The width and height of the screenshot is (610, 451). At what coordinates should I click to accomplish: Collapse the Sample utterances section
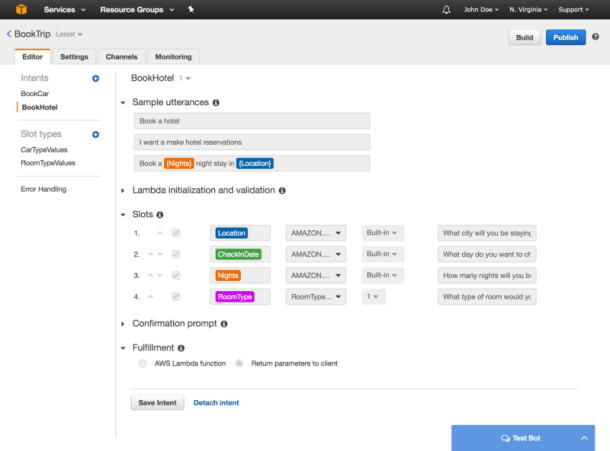pyautogui.click(x=123, y=103)
